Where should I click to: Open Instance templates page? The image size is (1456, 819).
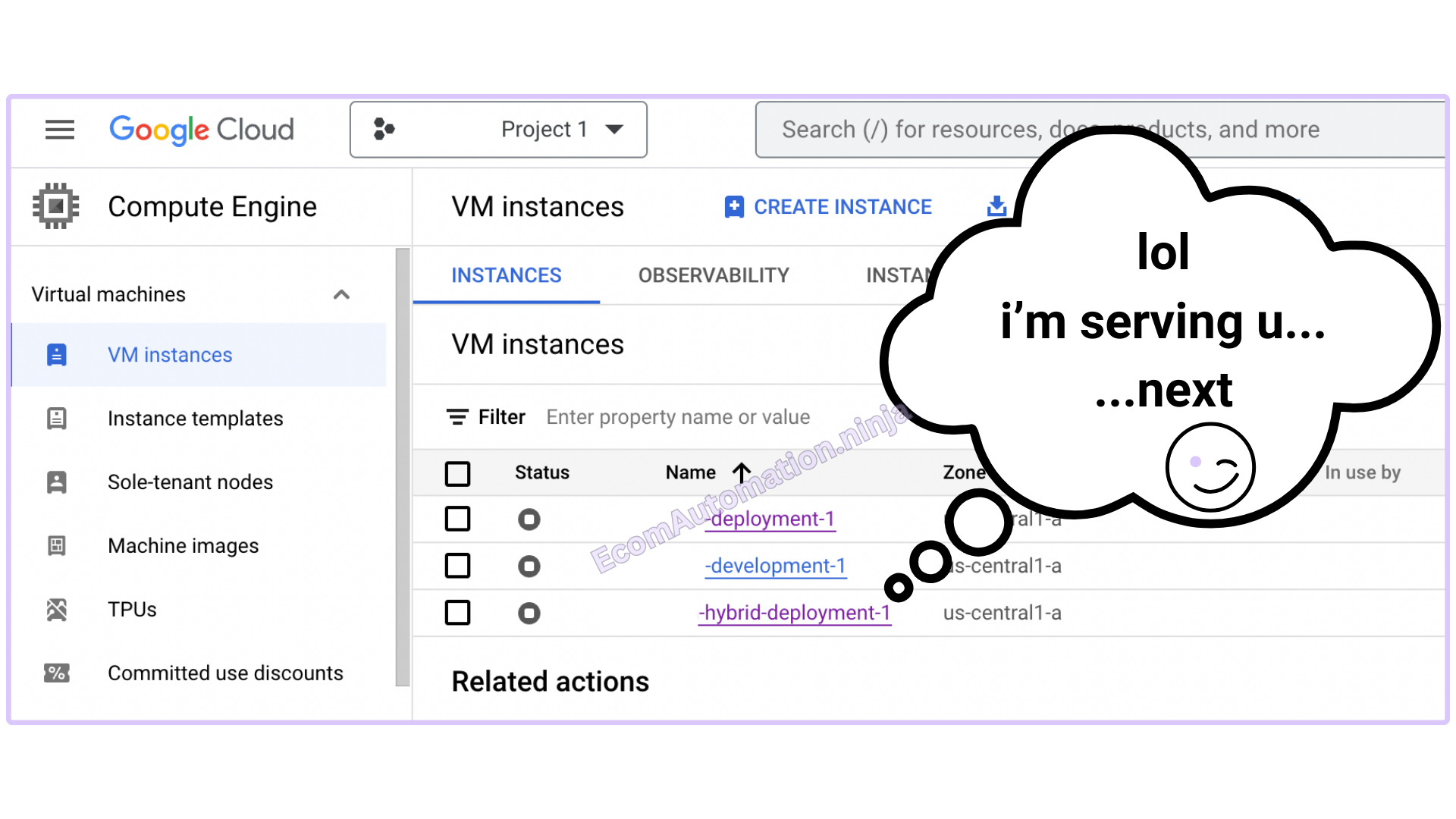coord(196,419)
